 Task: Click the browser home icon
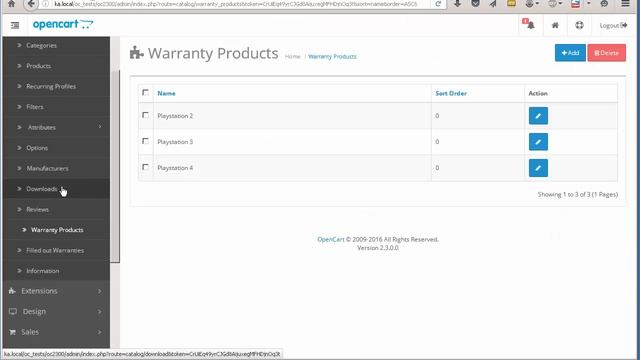[x=11, y=4]
